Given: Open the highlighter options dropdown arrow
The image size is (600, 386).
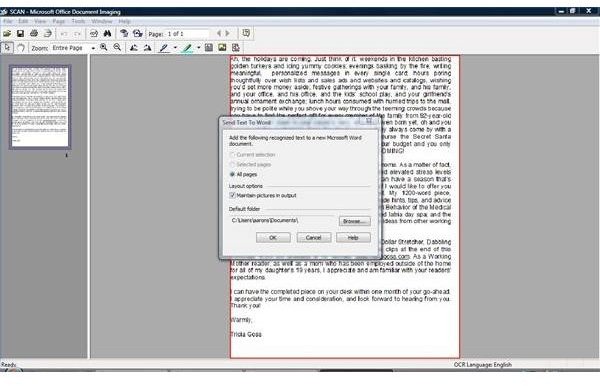Looking at the screenshot, I should tap(199, 48).
